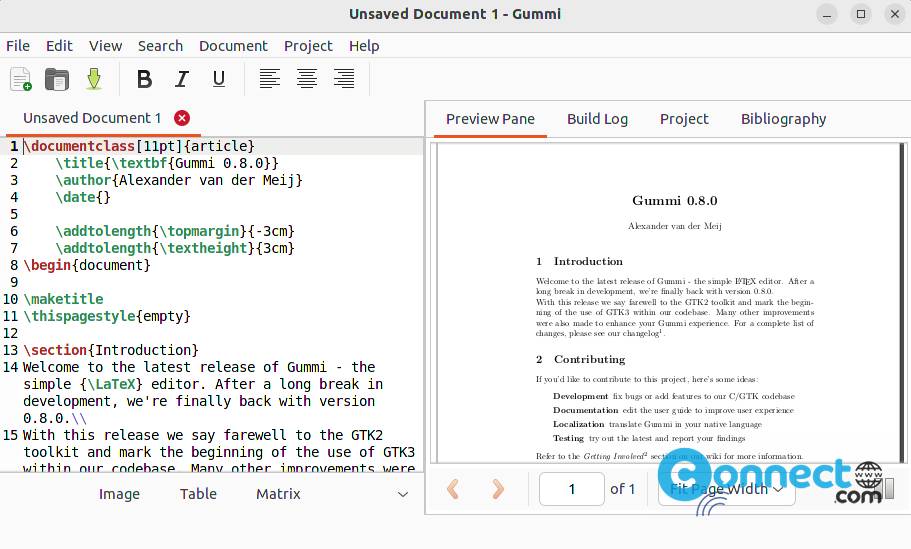Screen dimensions: 911x549
Task: Go to the previous preview page
Action: click(453, 489)
